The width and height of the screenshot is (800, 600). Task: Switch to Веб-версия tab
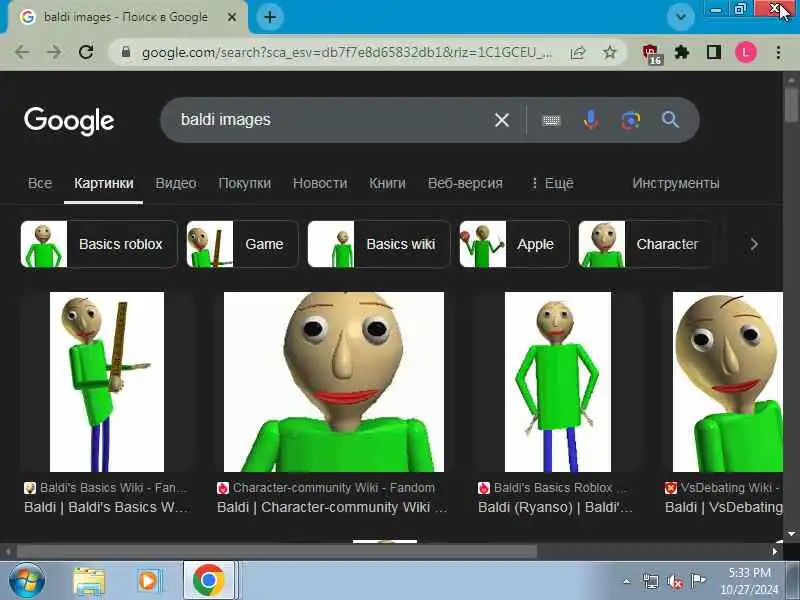(x=465, y=183)
